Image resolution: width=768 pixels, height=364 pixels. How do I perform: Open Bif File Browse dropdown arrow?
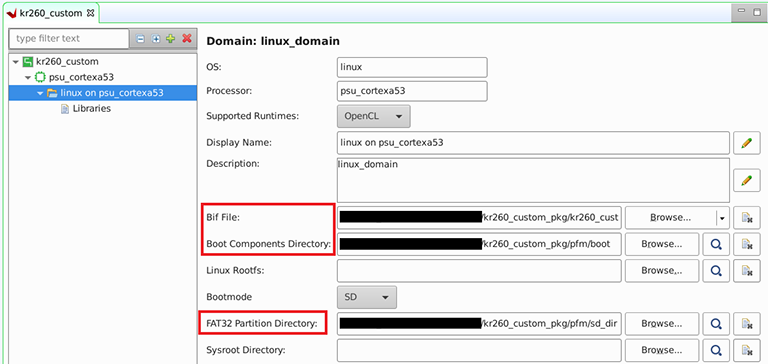pos(722,218)
